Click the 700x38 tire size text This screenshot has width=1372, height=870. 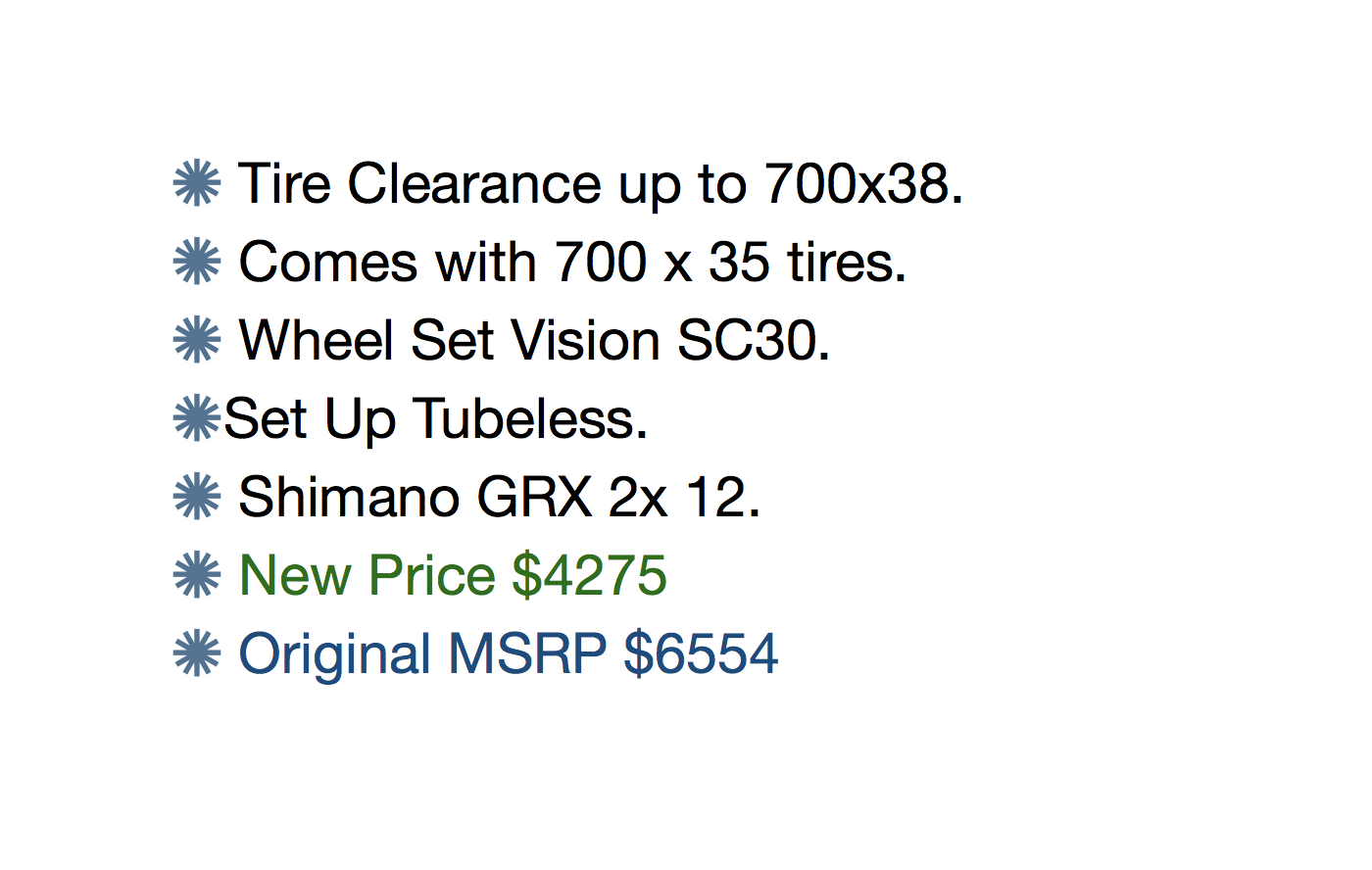coord(862,183)
